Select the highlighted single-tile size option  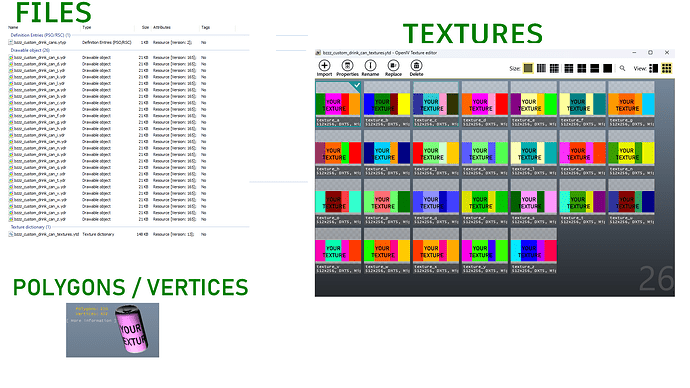(528, 68)
